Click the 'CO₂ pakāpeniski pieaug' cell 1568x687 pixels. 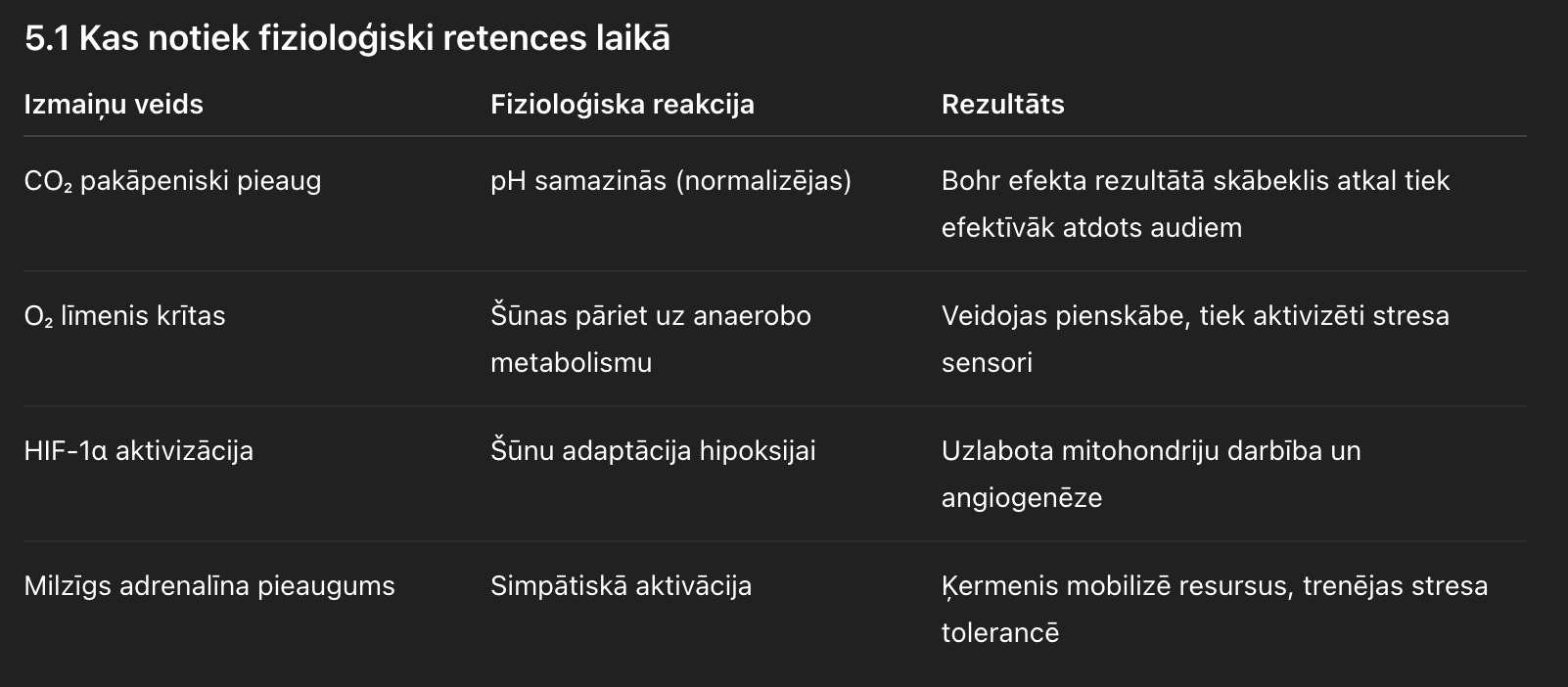(x=173, y=181)
